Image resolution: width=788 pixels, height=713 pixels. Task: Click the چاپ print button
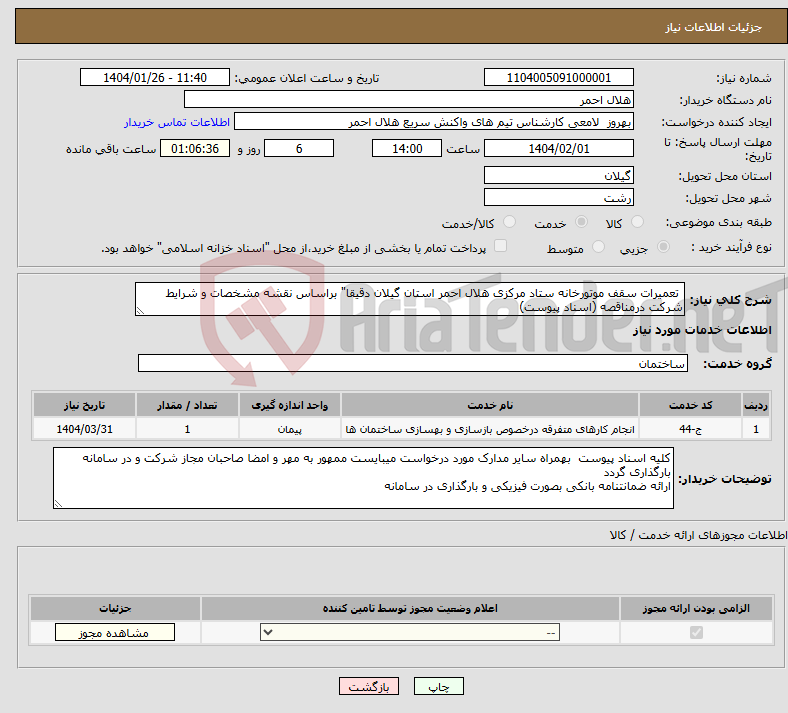(x=439, y=686)
